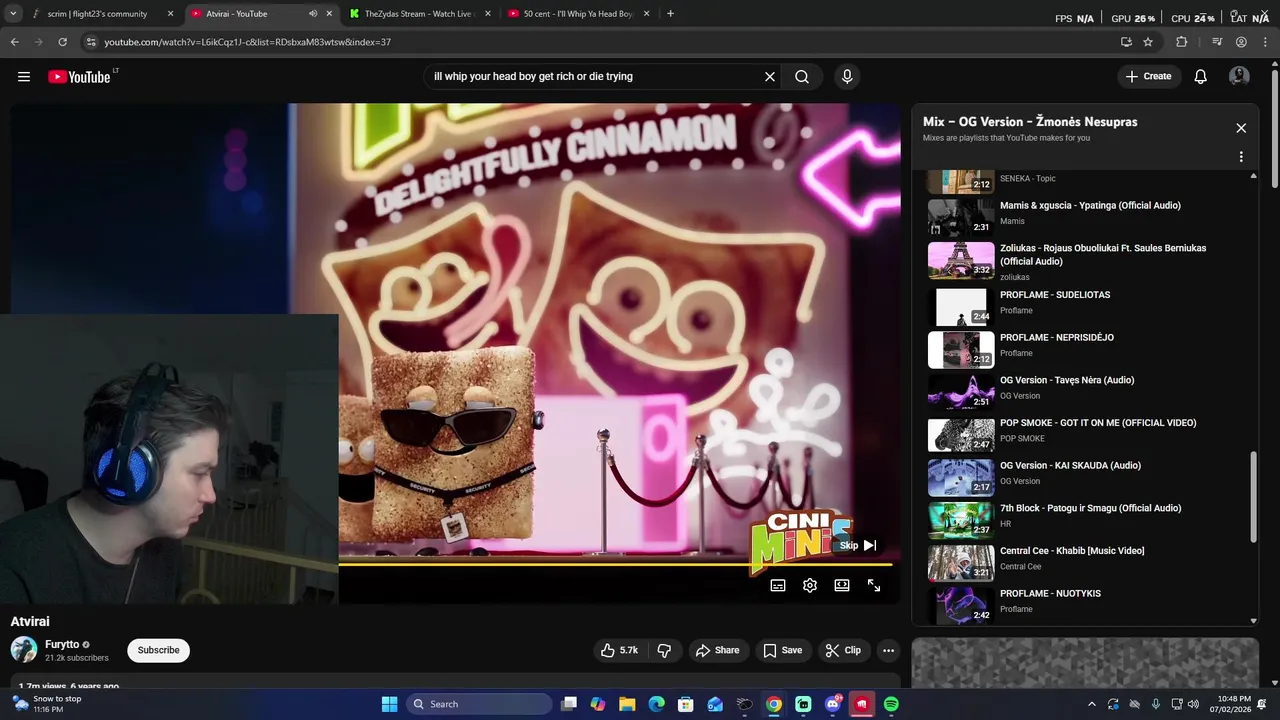Like the Atvirai video (5.7k)
This screenshot has height=720, width=1280.
[x=619, y=650]
